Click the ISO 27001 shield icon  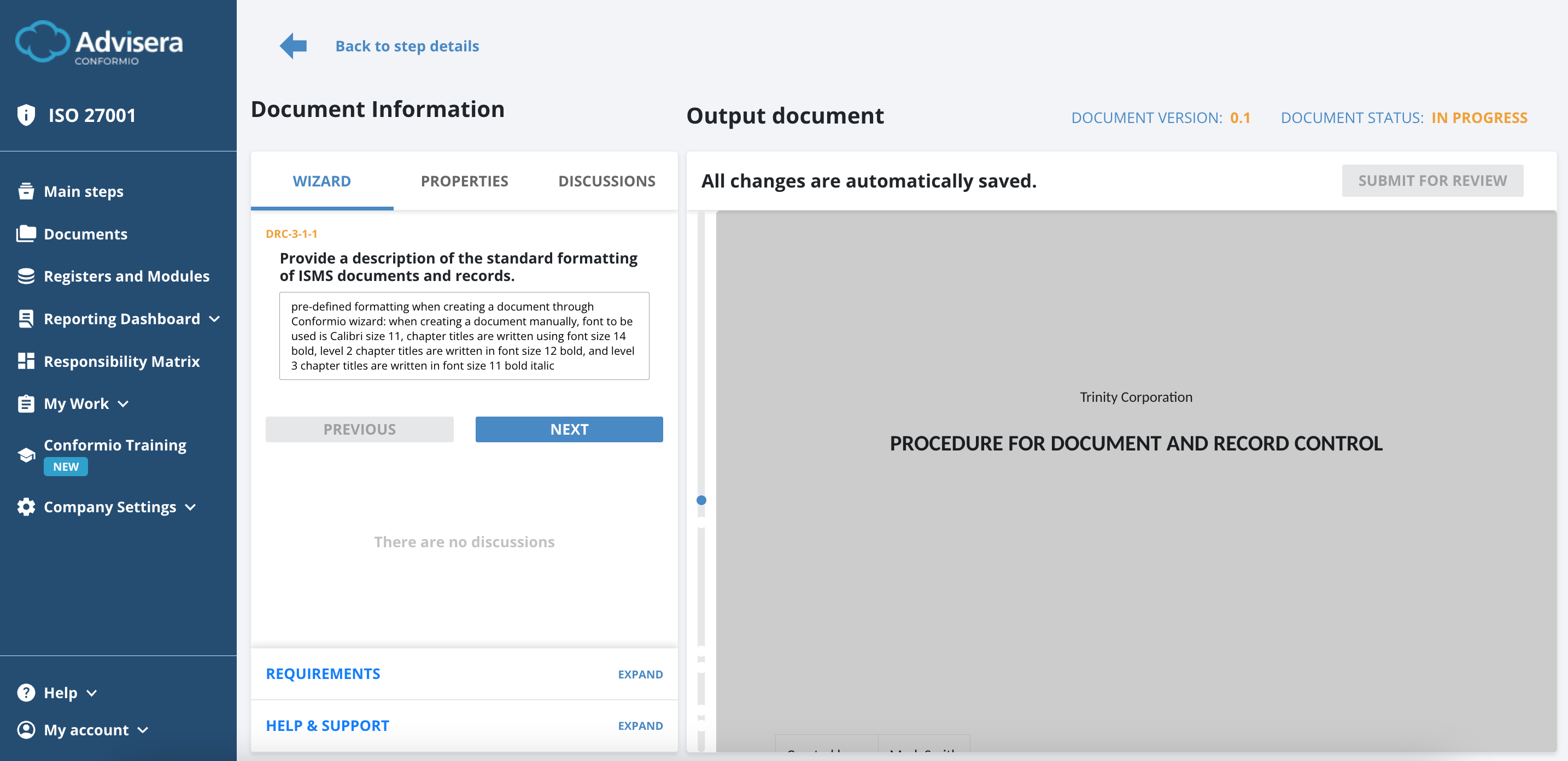[x=26, y=115]
